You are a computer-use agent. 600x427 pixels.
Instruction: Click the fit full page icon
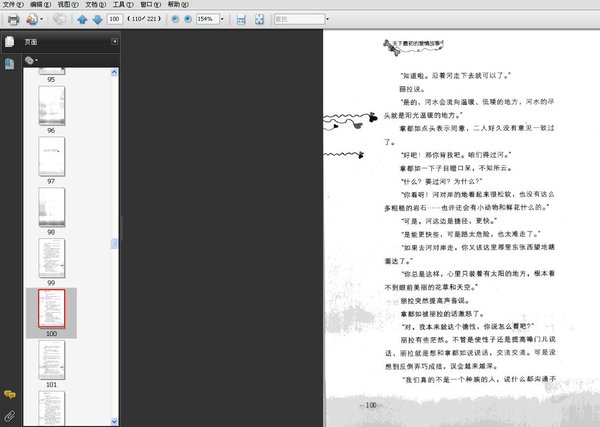coord(259,19)
